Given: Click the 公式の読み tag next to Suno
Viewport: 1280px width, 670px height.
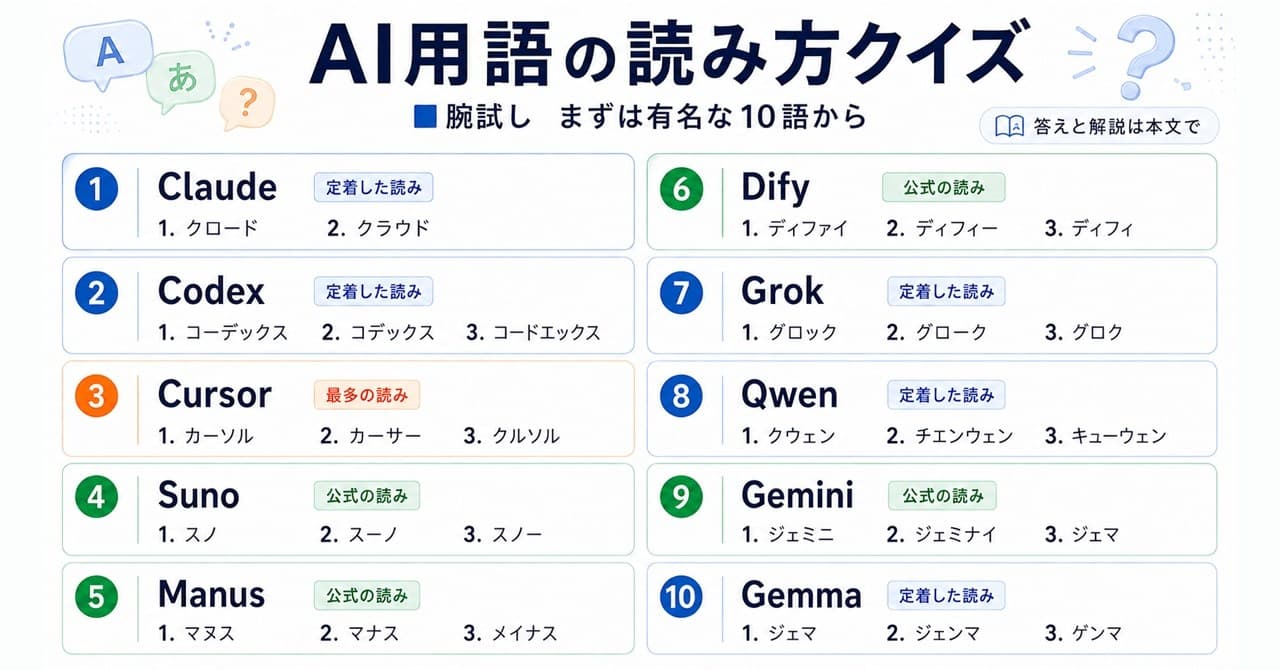Looking at the screenshot, I should (367, 495).
